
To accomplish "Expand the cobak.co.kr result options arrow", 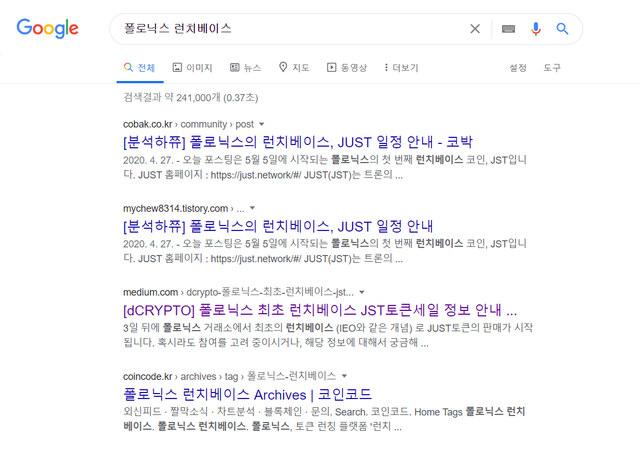I will 262,124.
